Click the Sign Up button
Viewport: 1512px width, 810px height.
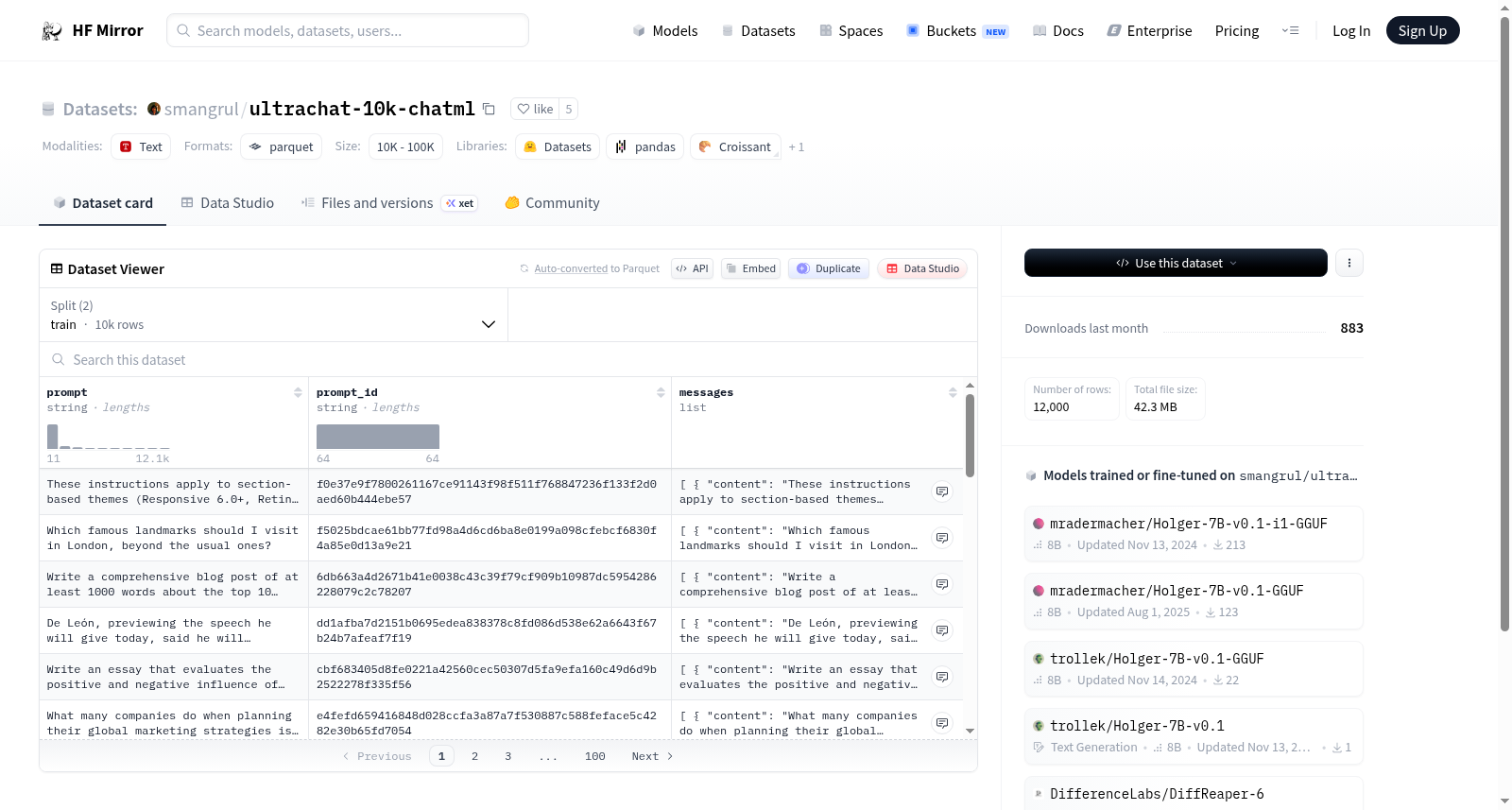click(x=1422, y=30)
